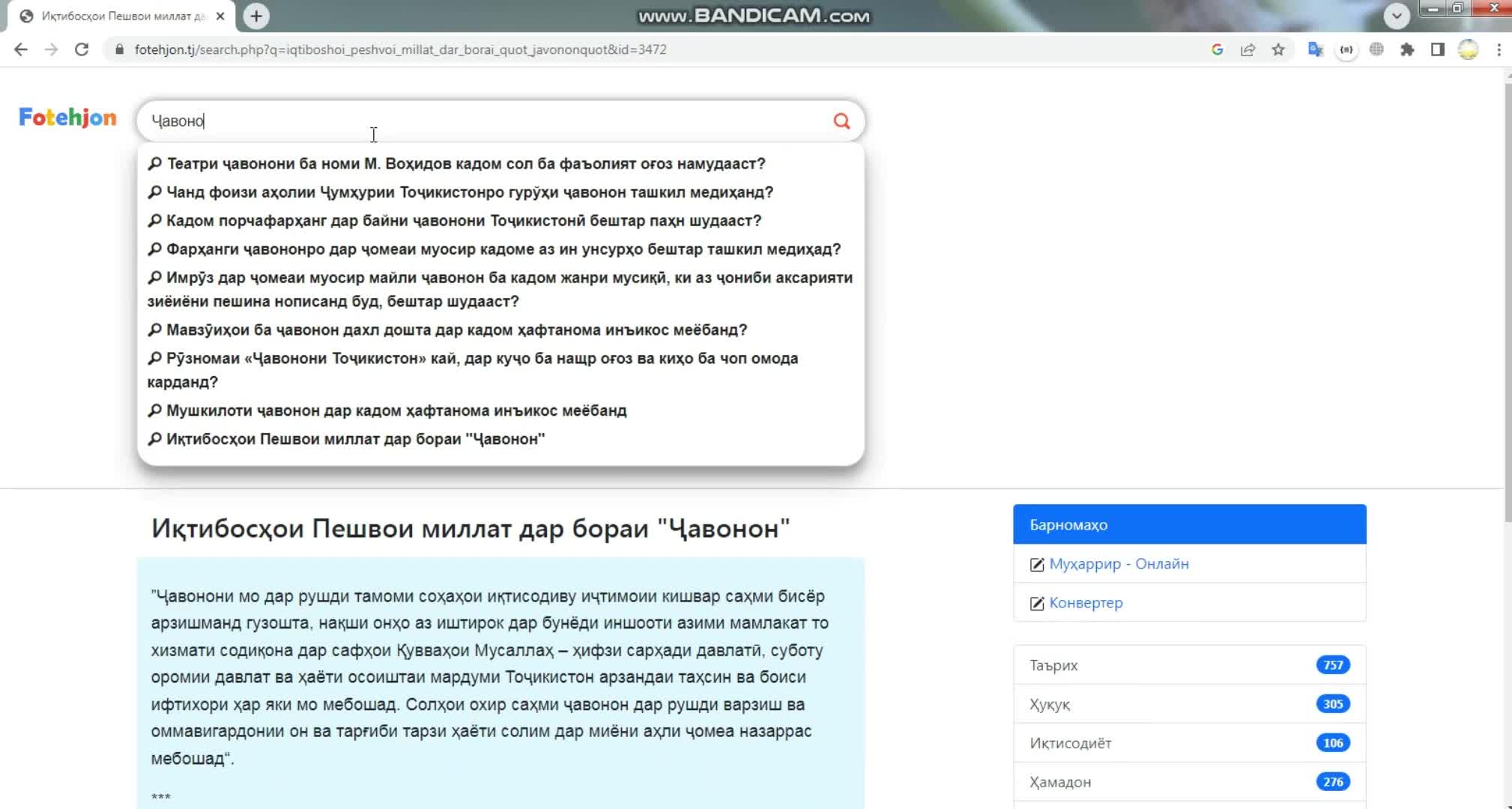
Task: Open the Муҳаррир - Онлайн link
Action: tap(1119, 564)
